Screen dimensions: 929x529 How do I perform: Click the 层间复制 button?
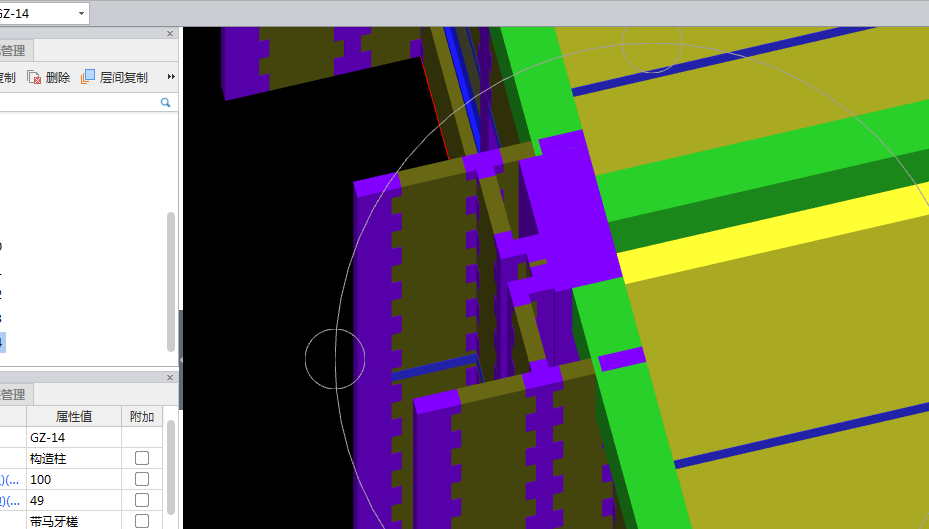click(114, 77)
